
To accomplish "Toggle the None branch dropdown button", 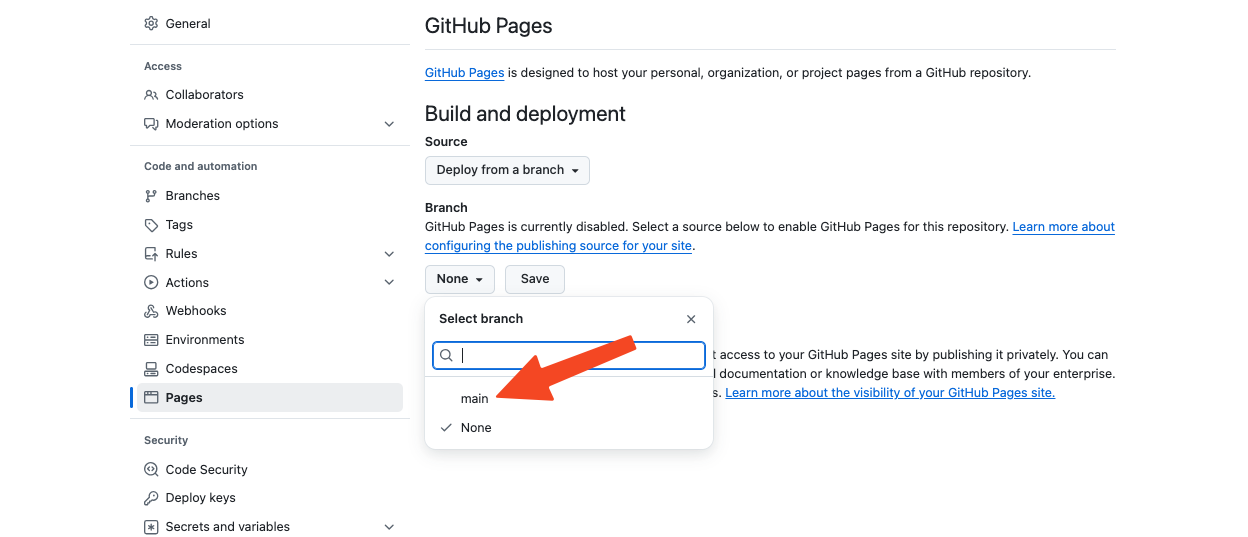I will [x=459, y=279].
